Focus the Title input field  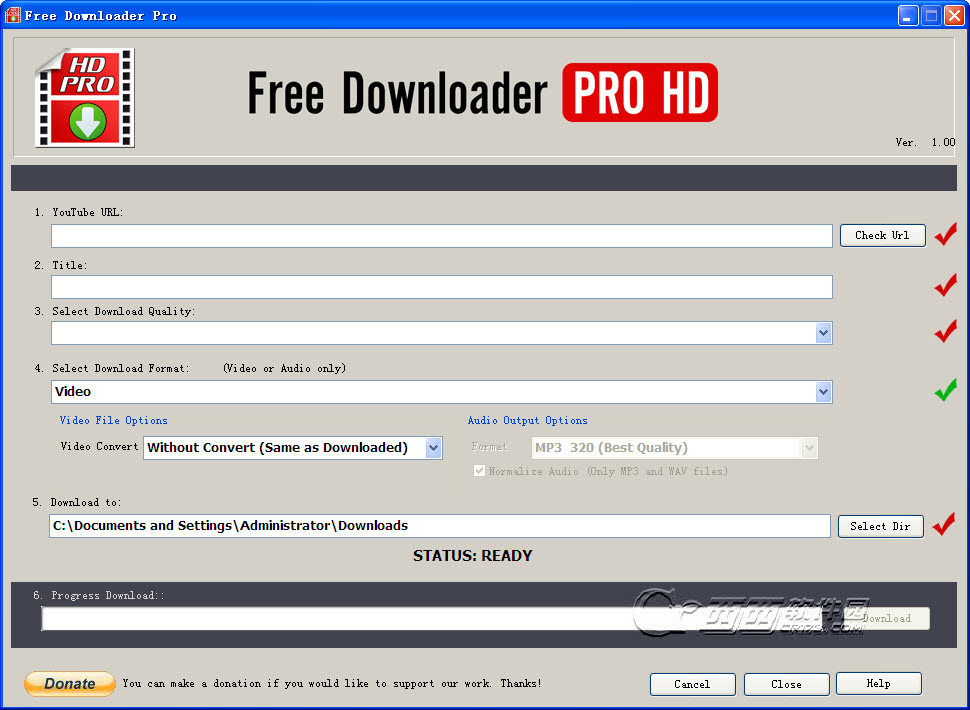click(x=442, y=287)
